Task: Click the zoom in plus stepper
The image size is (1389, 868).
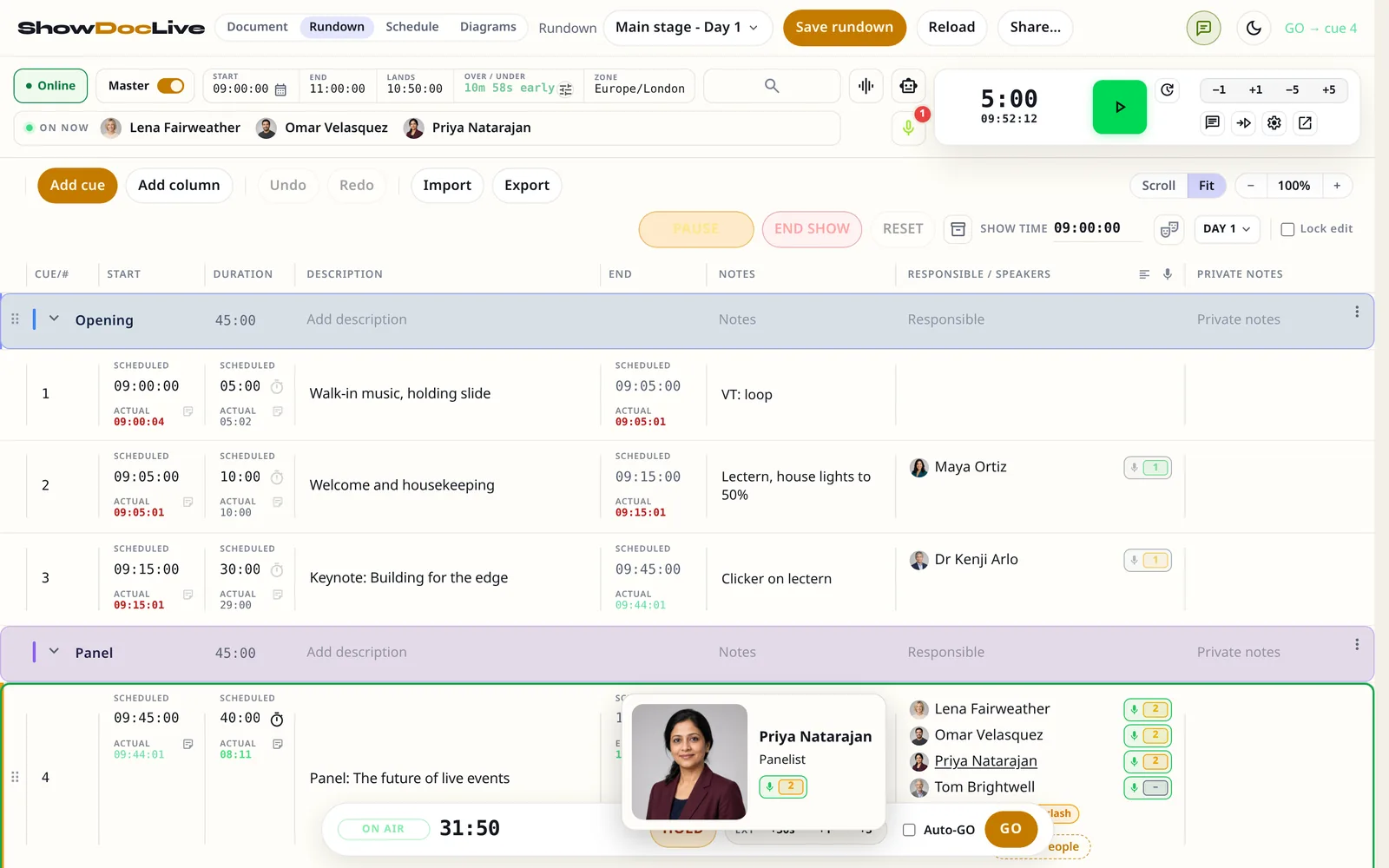Action: (x=1337, y=186)
